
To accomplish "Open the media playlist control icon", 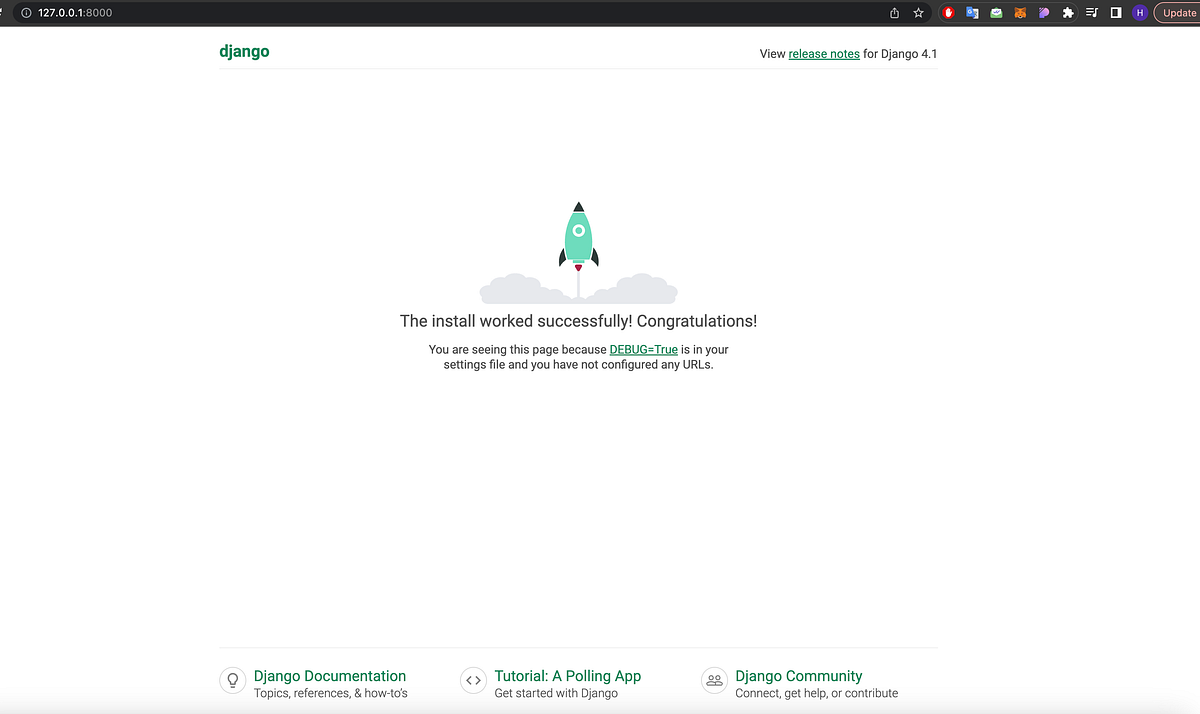I will pos(1092,12).
